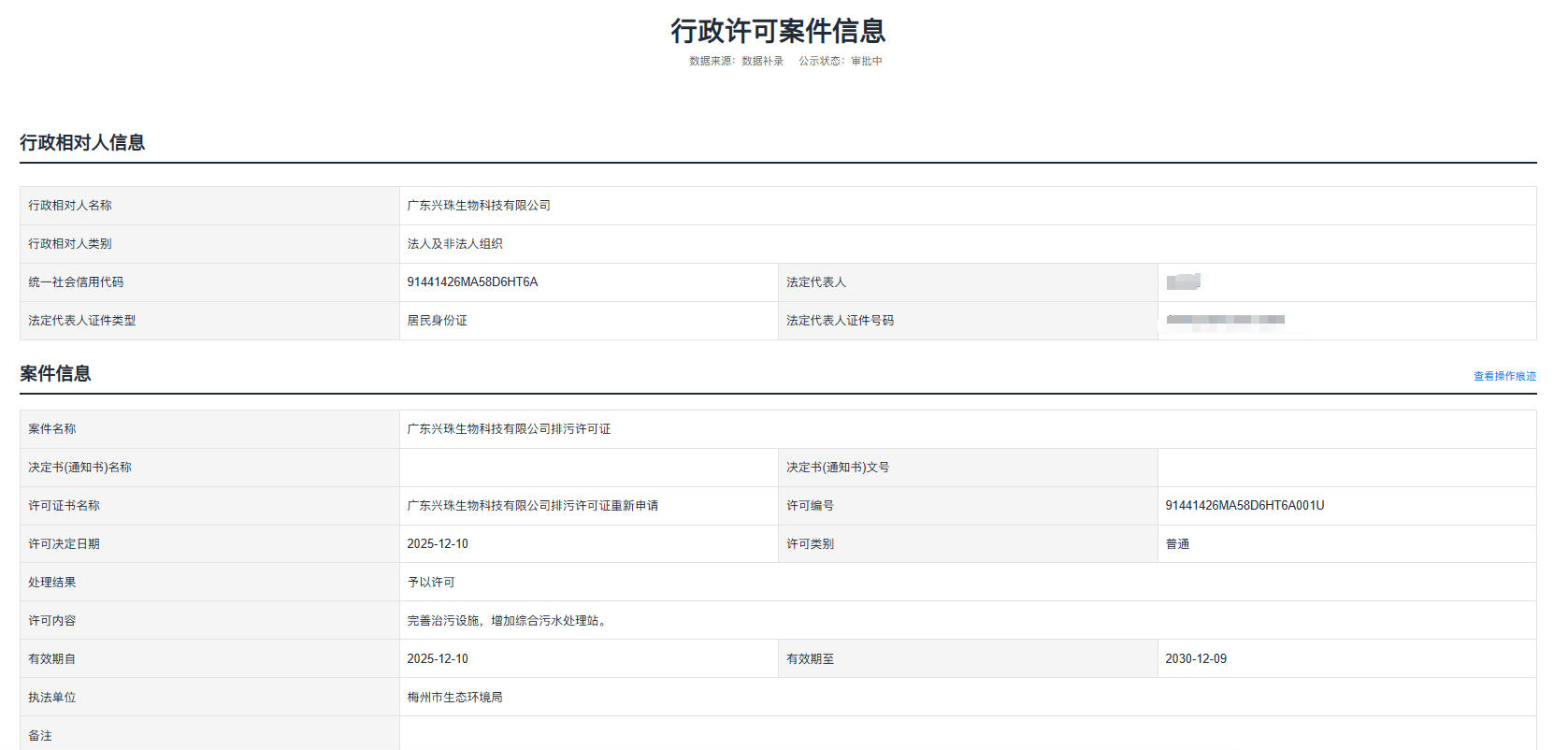Screen dimensions: 1568x750
Task: Click the 行政许可案件信息 page title
Action: click(777, 31)
